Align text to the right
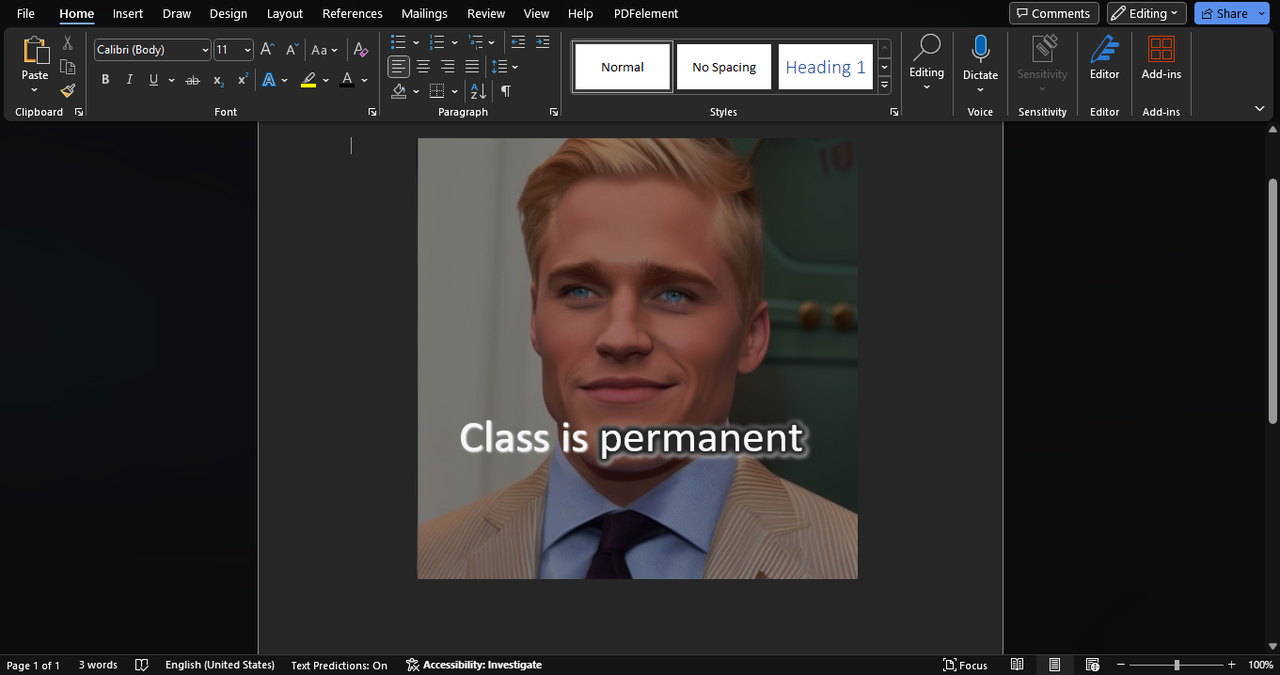The image size is (1280, 675). tap(447, 67)
